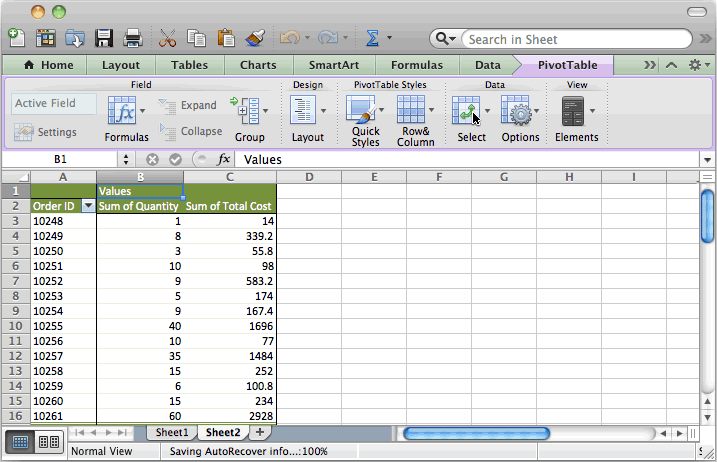Click the Search in Sheet field
The width and height of the screenshot is (717, 462).
576,39
